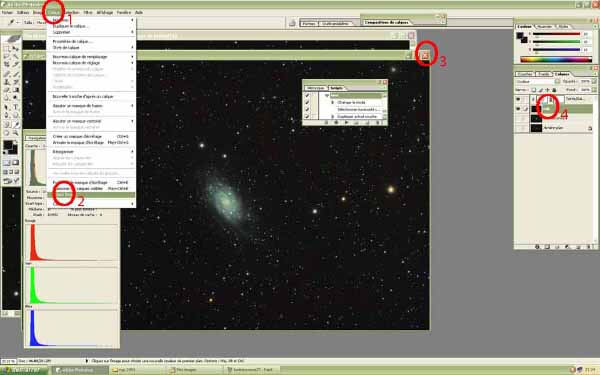
Task: Click 'Créer un masque d'écrêtage' menu entry
Action: (x=77, y=136)
